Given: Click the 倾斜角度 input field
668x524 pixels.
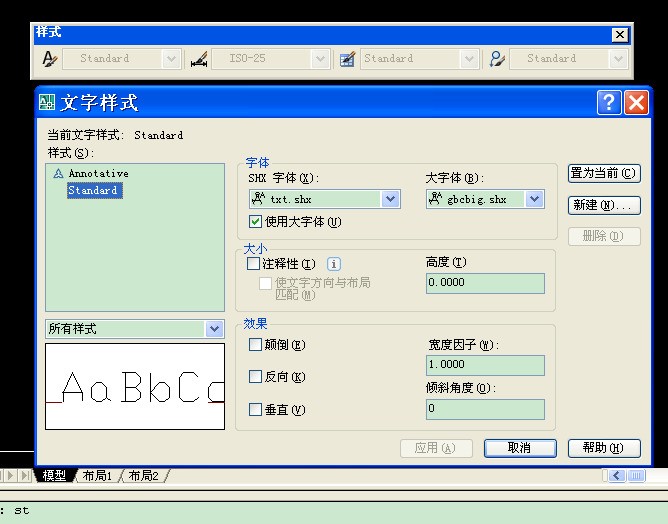Looking at the screenshot, I should point(485,409).
